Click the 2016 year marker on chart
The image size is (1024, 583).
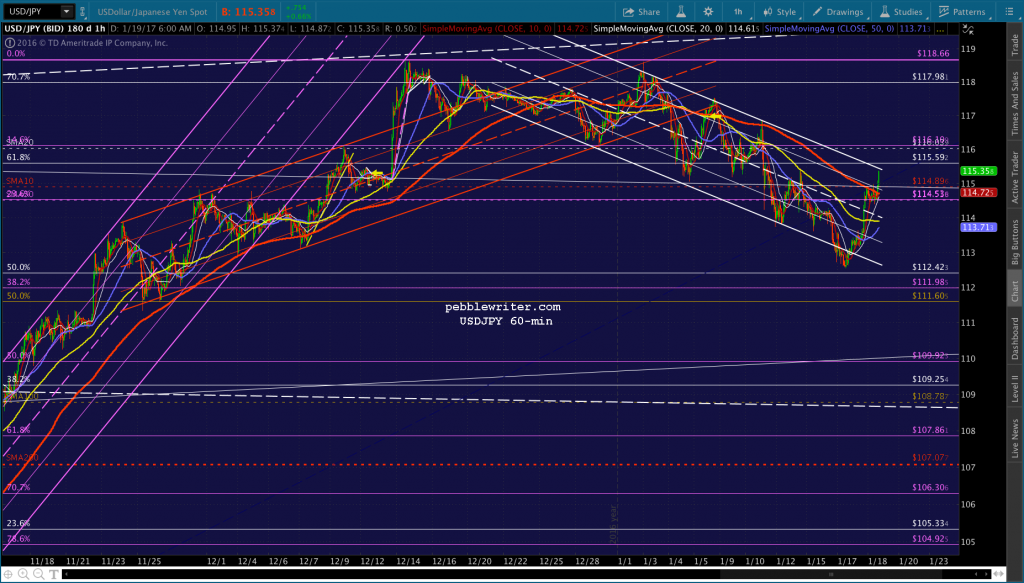[x=613, y=524]
